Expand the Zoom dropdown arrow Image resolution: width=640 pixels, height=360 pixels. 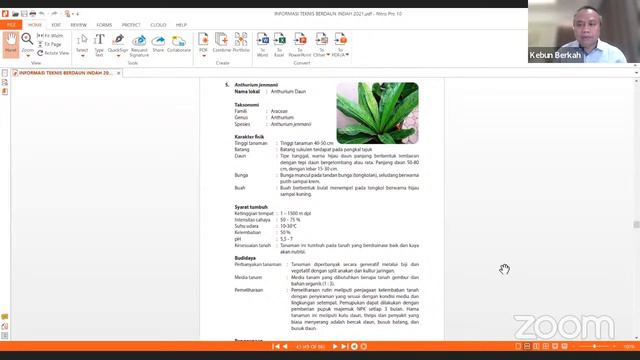coord(28,56)
